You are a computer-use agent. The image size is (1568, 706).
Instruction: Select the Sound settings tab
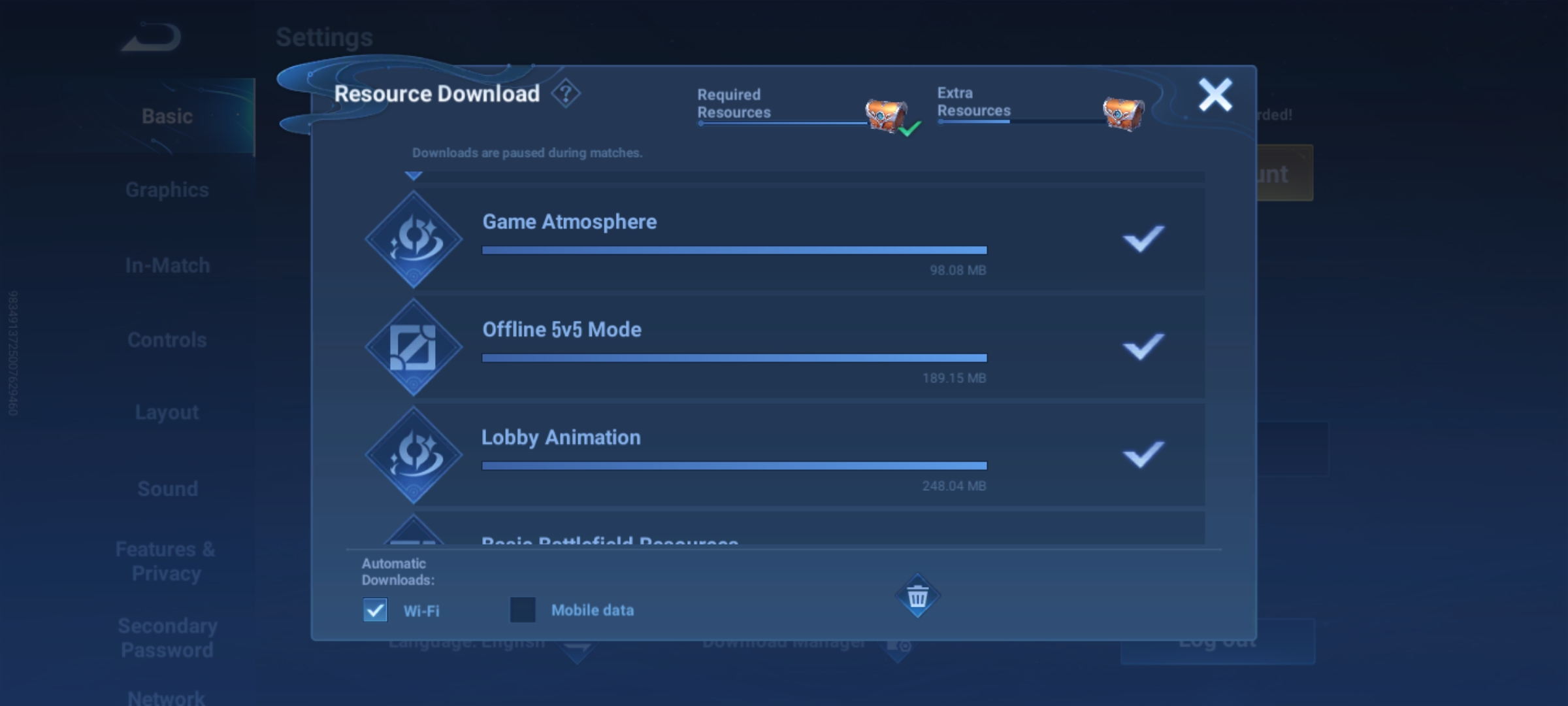tap(167, 489)
